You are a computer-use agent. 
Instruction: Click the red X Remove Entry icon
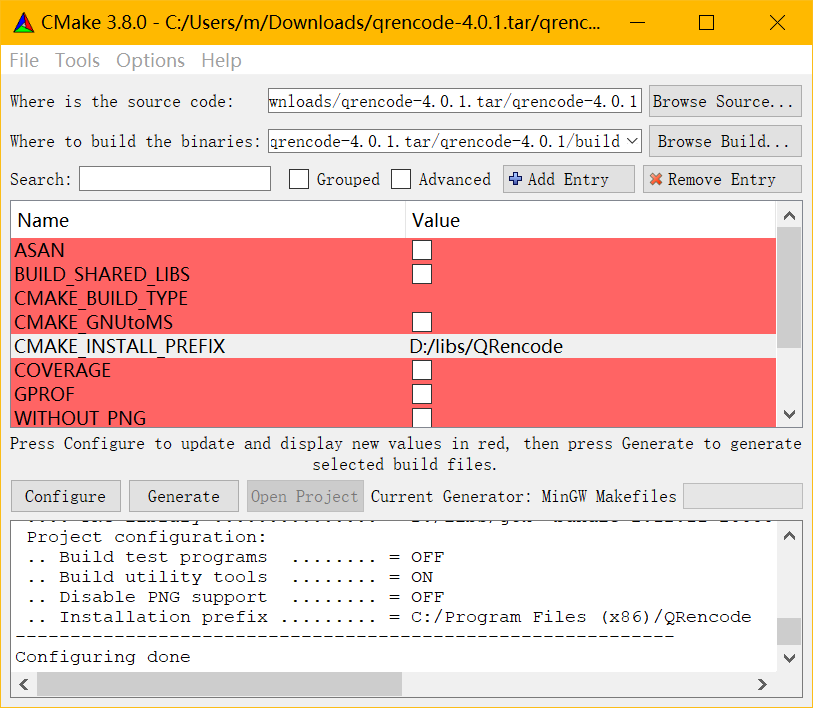pyautogui.click(x=656, y=180)
